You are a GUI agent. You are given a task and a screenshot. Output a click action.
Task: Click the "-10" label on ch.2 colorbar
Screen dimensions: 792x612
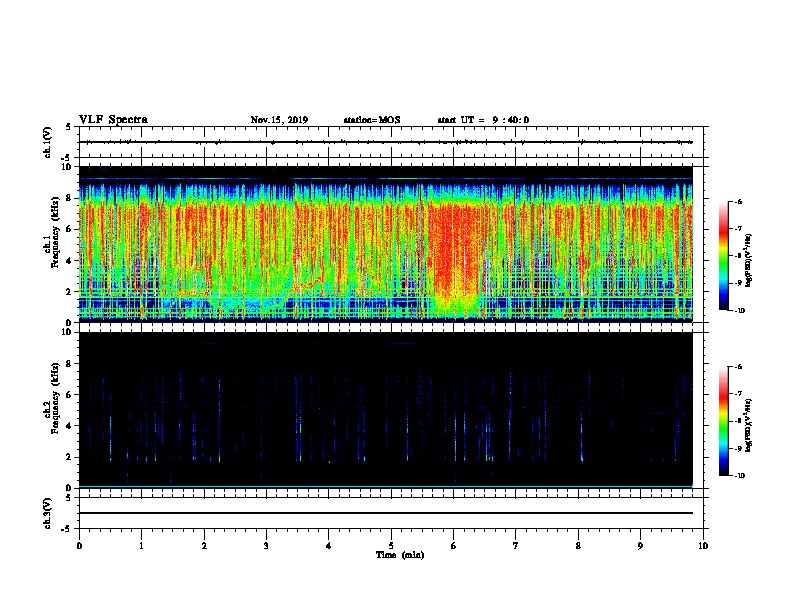pyautogui.click(x=739, y=475)
